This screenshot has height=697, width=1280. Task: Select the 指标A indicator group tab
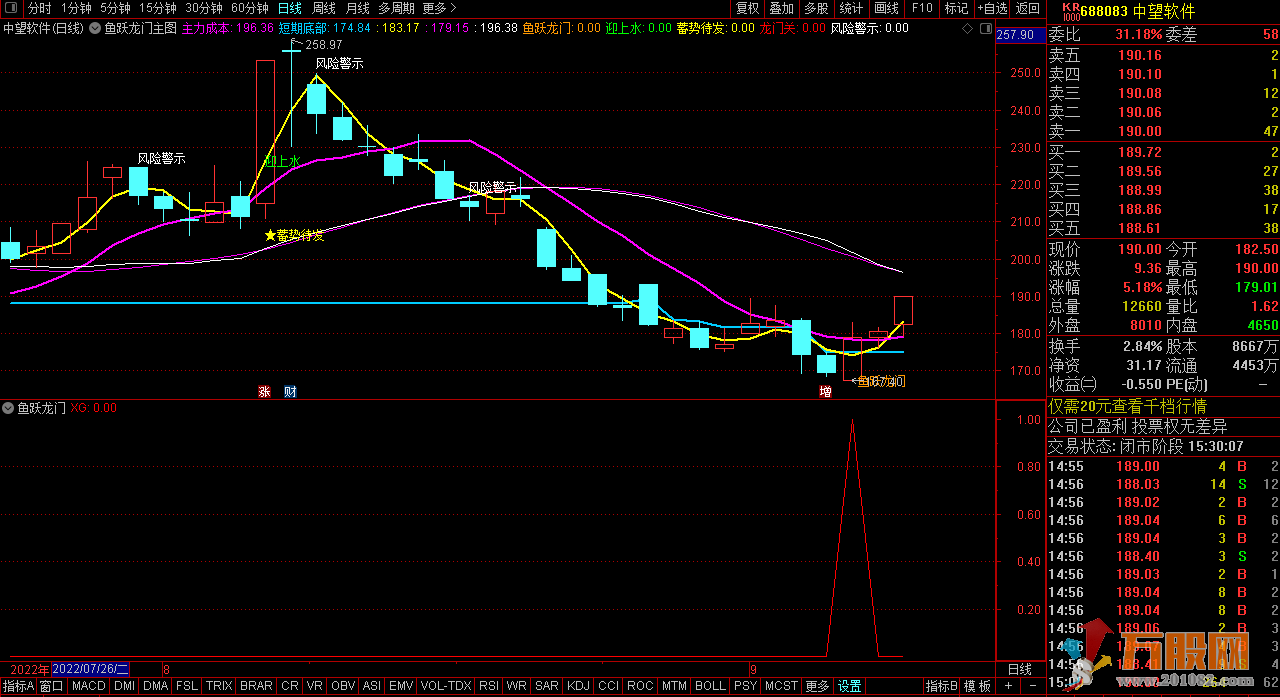(18, 686)
